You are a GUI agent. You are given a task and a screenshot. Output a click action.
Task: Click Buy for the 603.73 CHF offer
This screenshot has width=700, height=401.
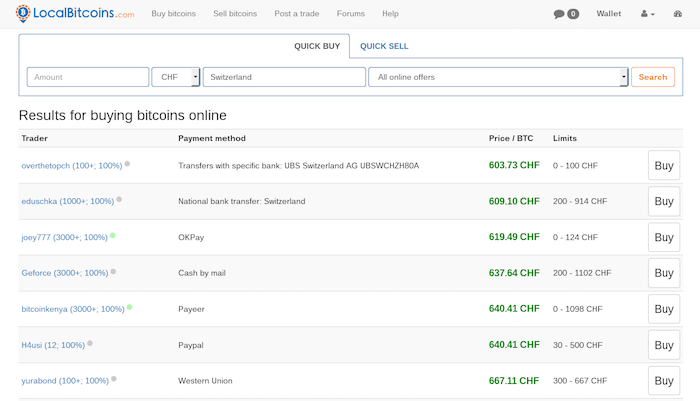click(x=664, y=165)
